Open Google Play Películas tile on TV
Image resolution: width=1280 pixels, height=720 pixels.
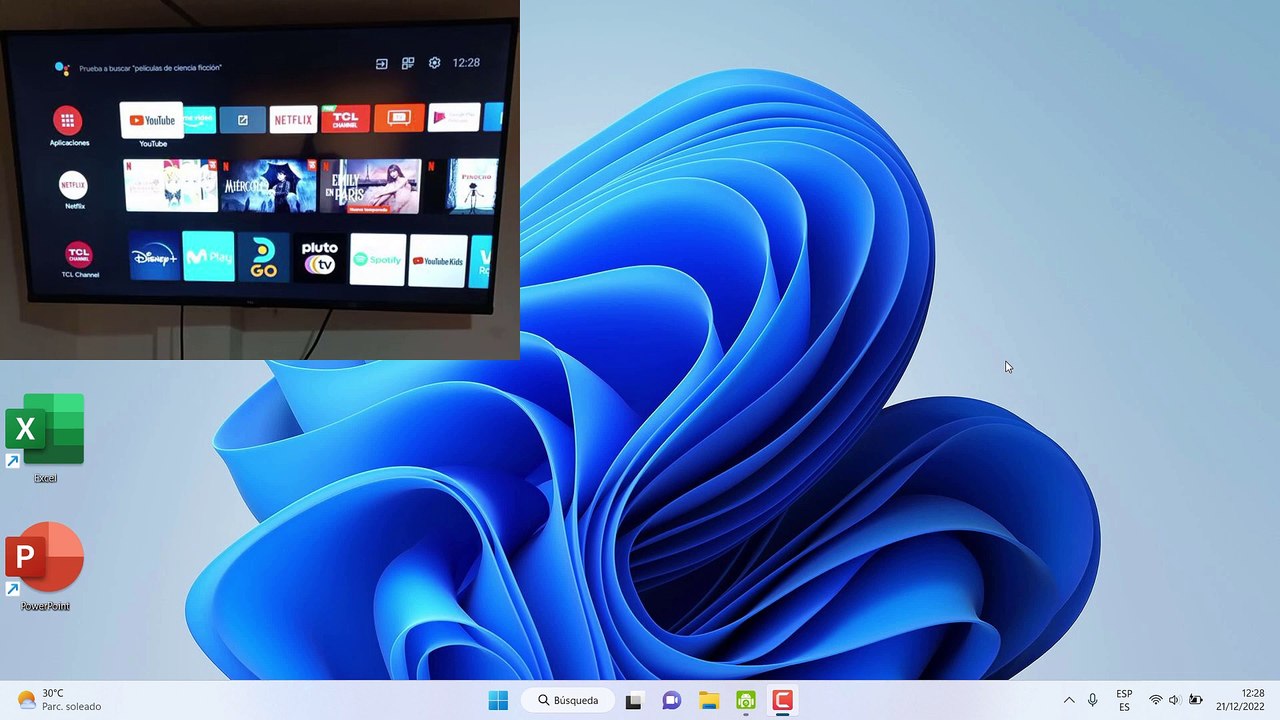(454, 117)
